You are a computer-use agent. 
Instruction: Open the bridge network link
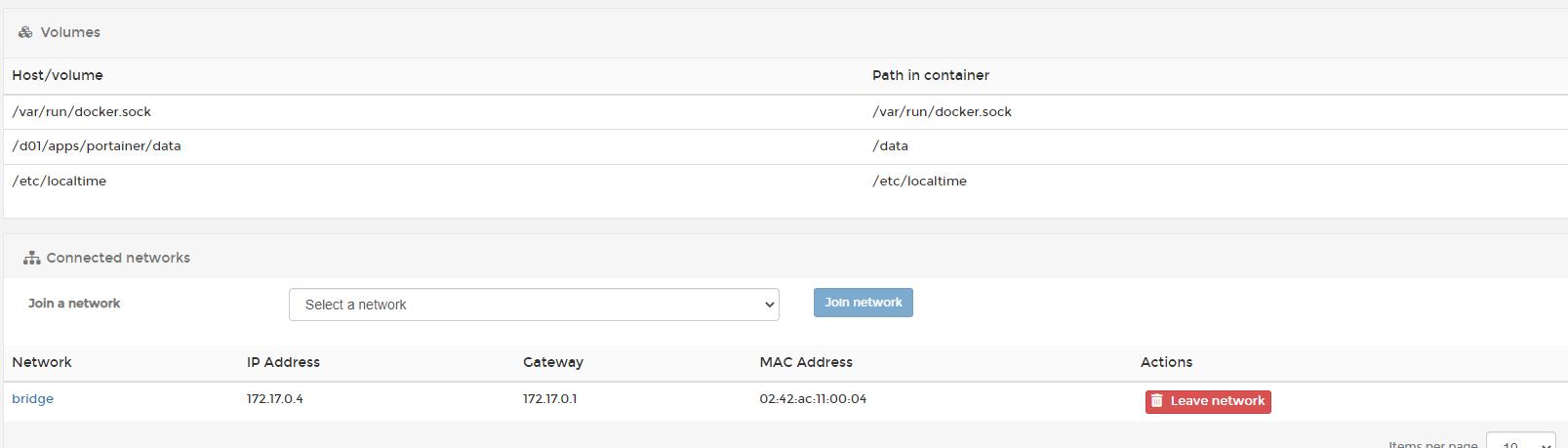click(33, 398)
